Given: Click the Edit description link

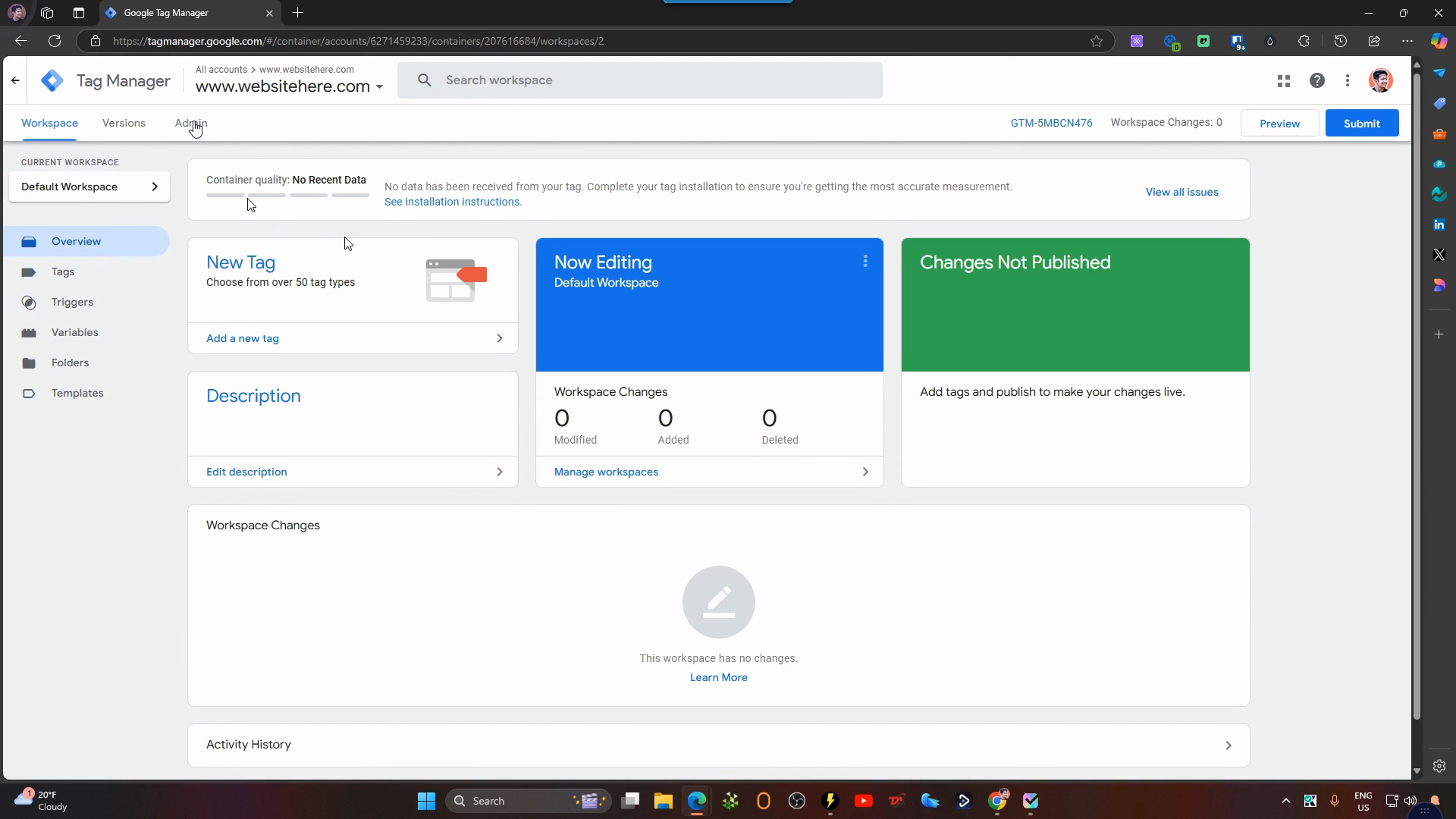Looking at the screenshot, I should [x=246, y=472].
